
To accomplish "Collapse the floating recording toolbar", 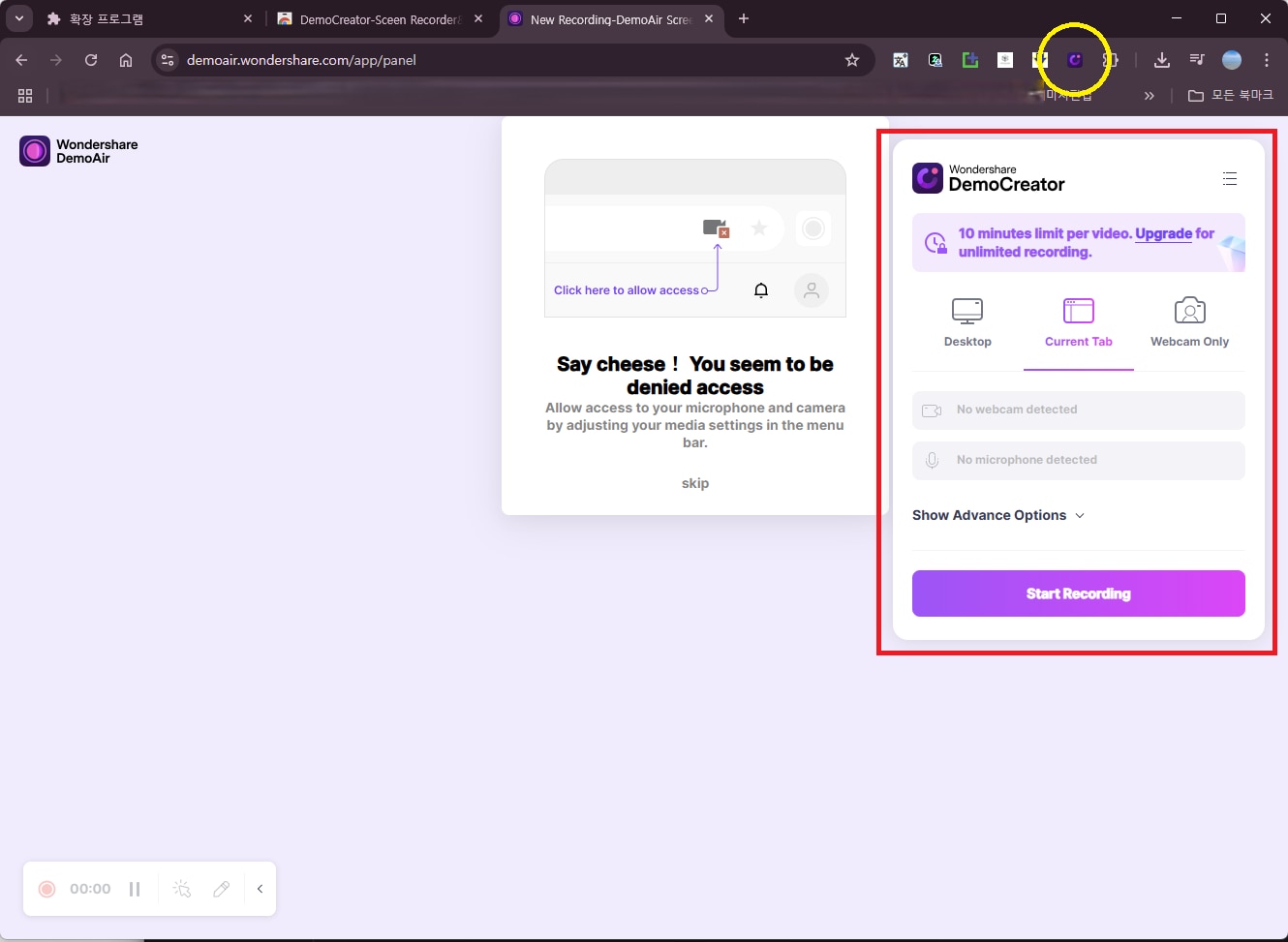I will [260, 889].
